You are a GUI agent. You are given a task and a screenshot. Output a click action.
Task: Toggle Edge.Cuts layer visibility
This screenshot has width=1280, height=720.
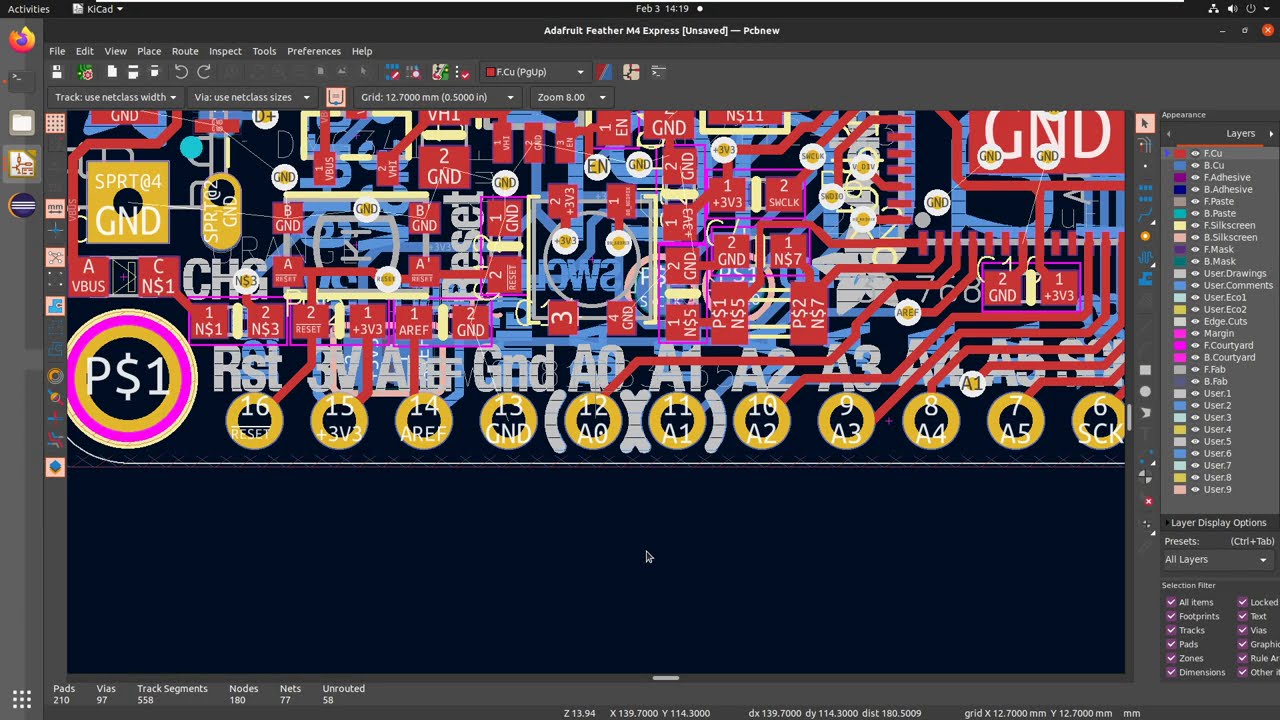[1194, 321]
